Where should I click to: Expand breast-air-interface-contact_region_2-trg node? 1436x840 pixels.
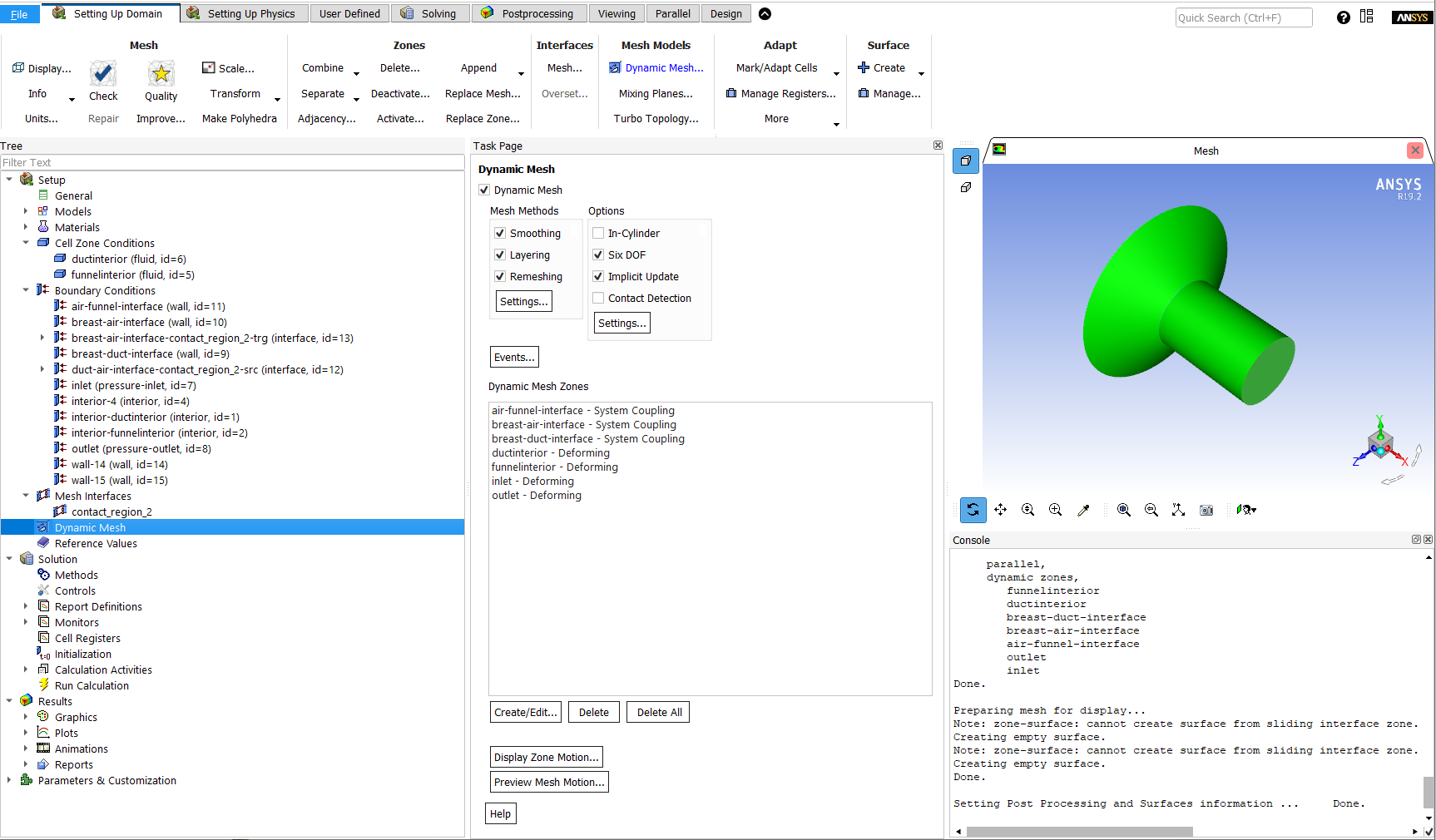click(42, 338)
